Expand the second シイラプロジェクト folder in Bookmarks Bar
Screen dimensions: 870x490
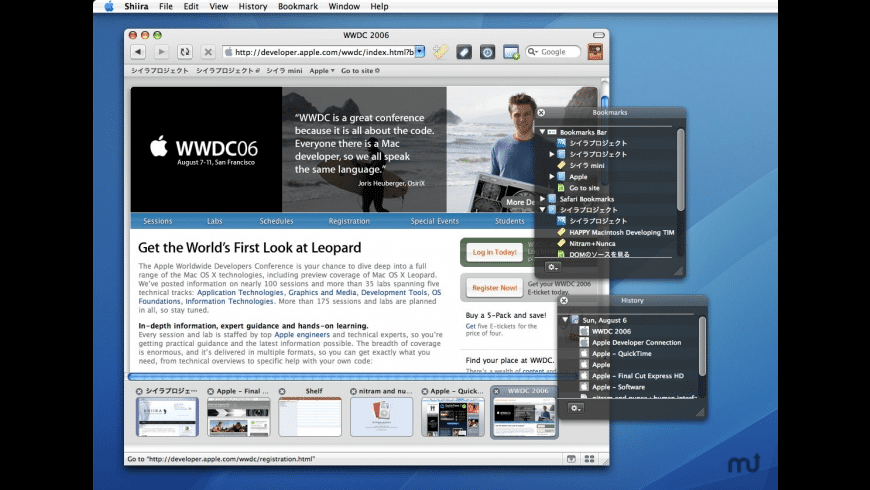pos(552,154)
